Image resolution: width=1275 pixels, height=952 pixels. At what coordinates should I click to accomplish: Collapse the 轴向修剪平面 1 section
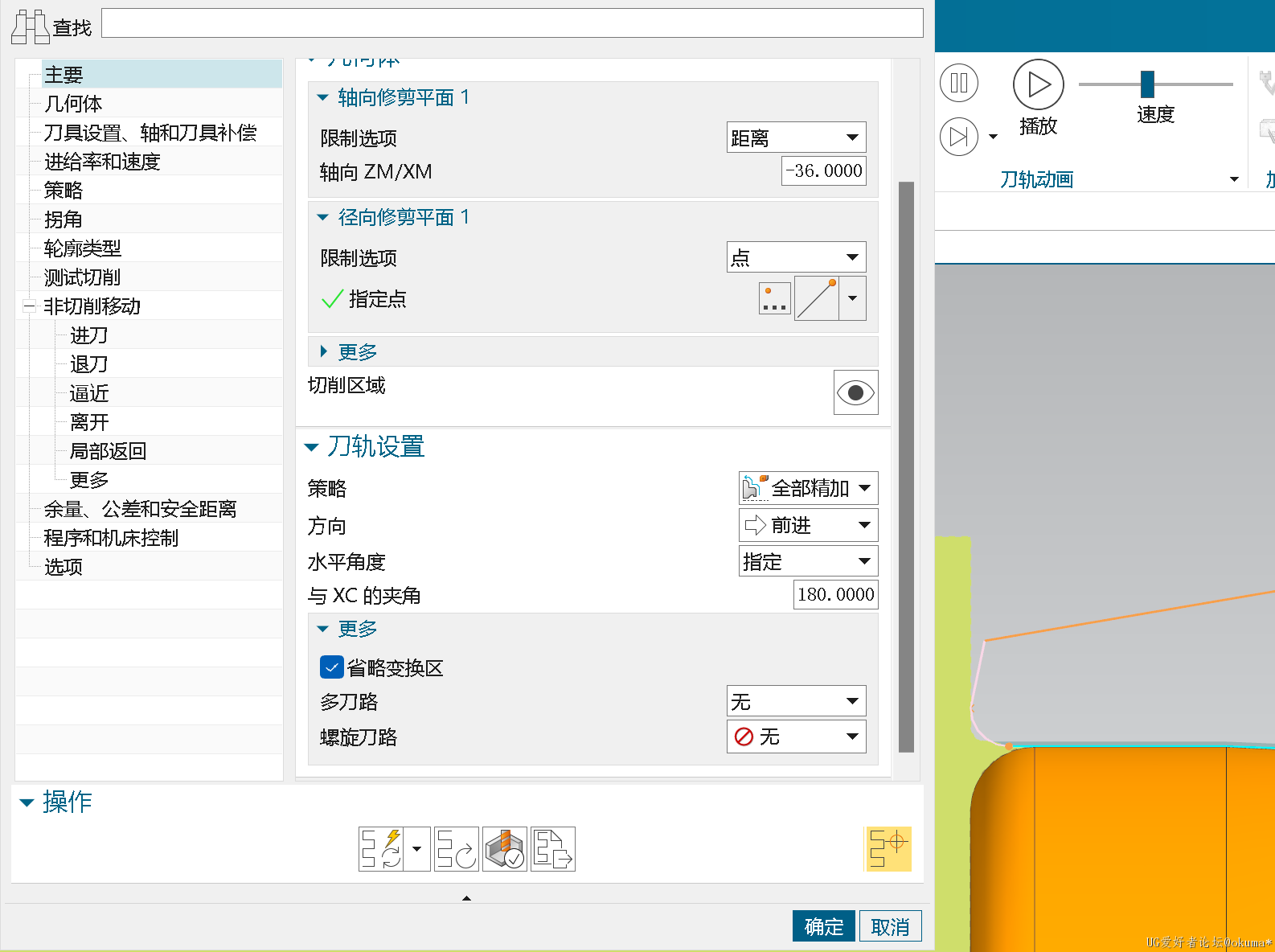(323, 97)
